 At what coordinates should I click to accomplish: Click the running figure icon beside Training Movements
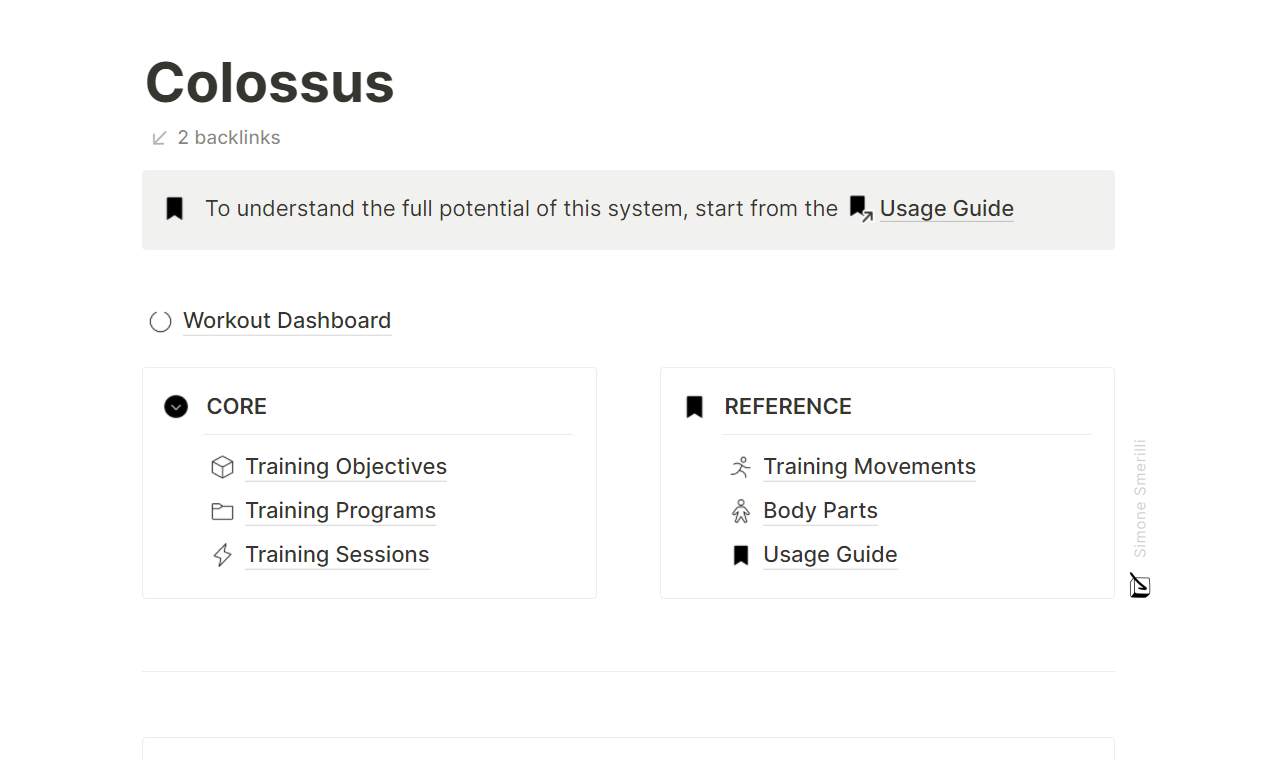point(740,466)
